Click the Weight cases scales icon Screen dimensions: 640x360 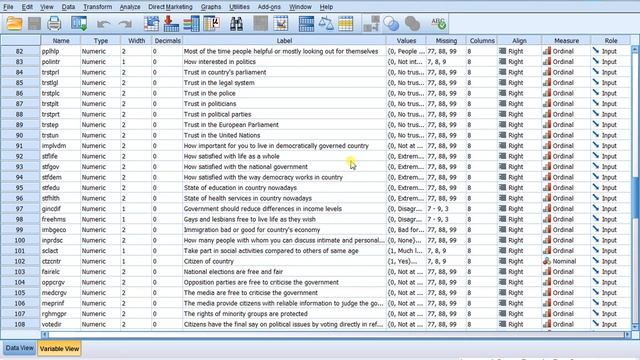point(326,23)
